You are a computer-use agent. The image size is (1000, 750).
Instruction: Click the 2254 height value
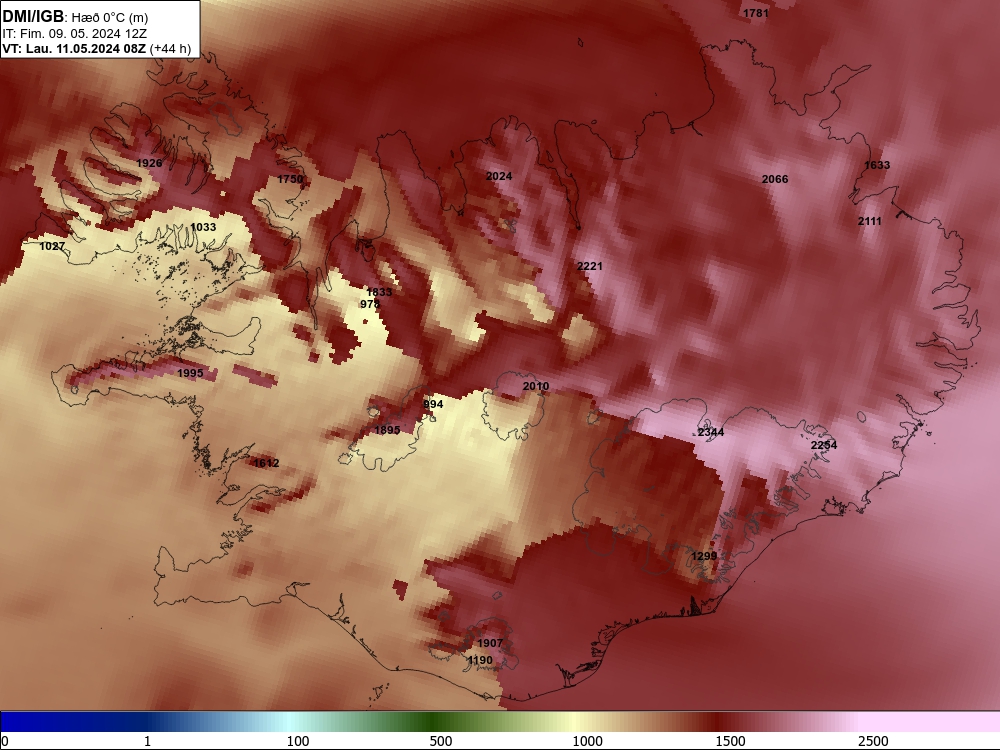click(x=824, y=445)
